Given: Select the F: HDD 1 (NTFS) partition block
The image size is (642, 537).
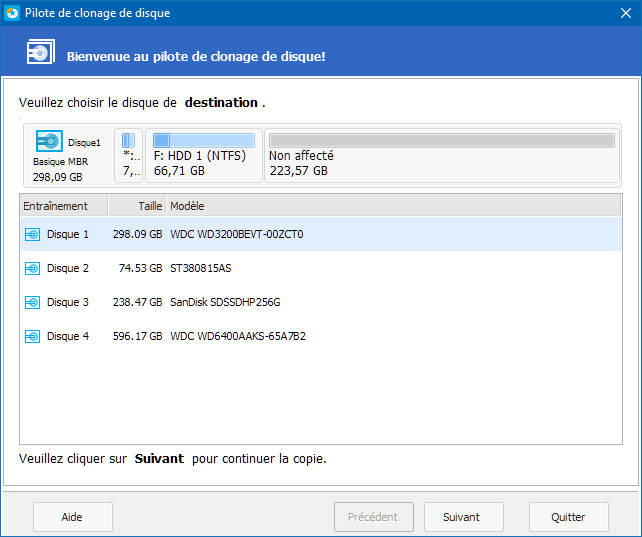Looking at the screenshot, I should pyautogui.click(x=204, y=156).
